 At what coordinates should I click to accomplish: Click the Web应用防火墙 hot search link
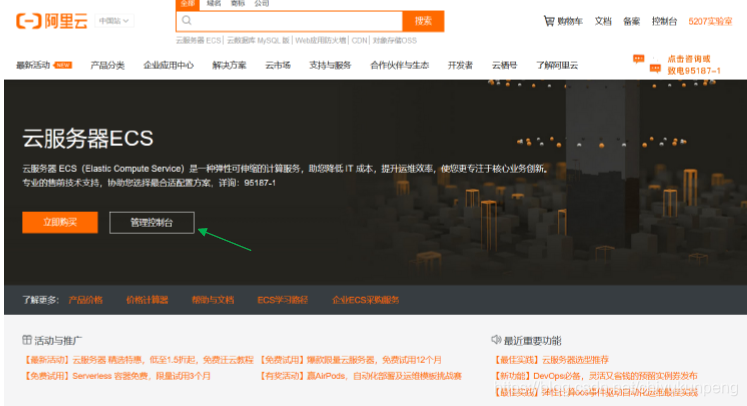(321, 41)
